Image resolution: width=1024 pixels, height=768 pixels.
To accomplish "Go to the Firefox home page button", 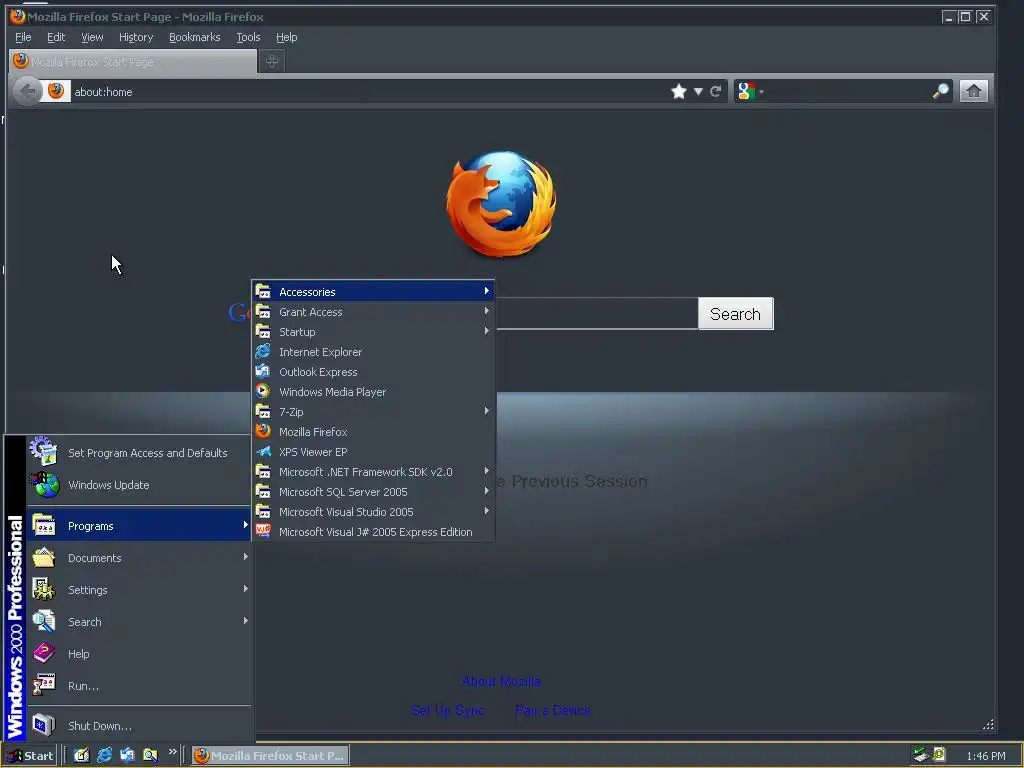I will [973, 91].
